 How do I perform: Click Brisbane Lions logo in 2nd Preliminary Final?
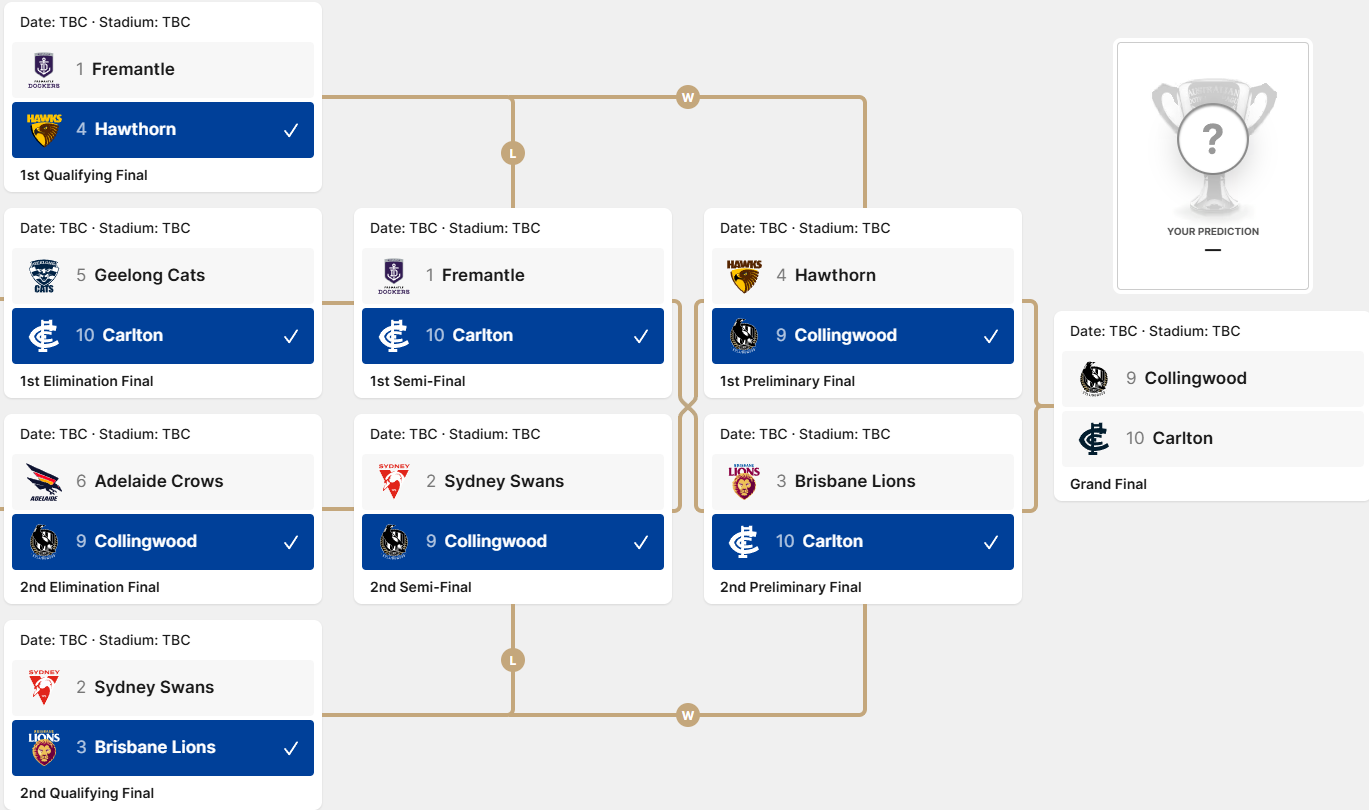tap(744, 482)
